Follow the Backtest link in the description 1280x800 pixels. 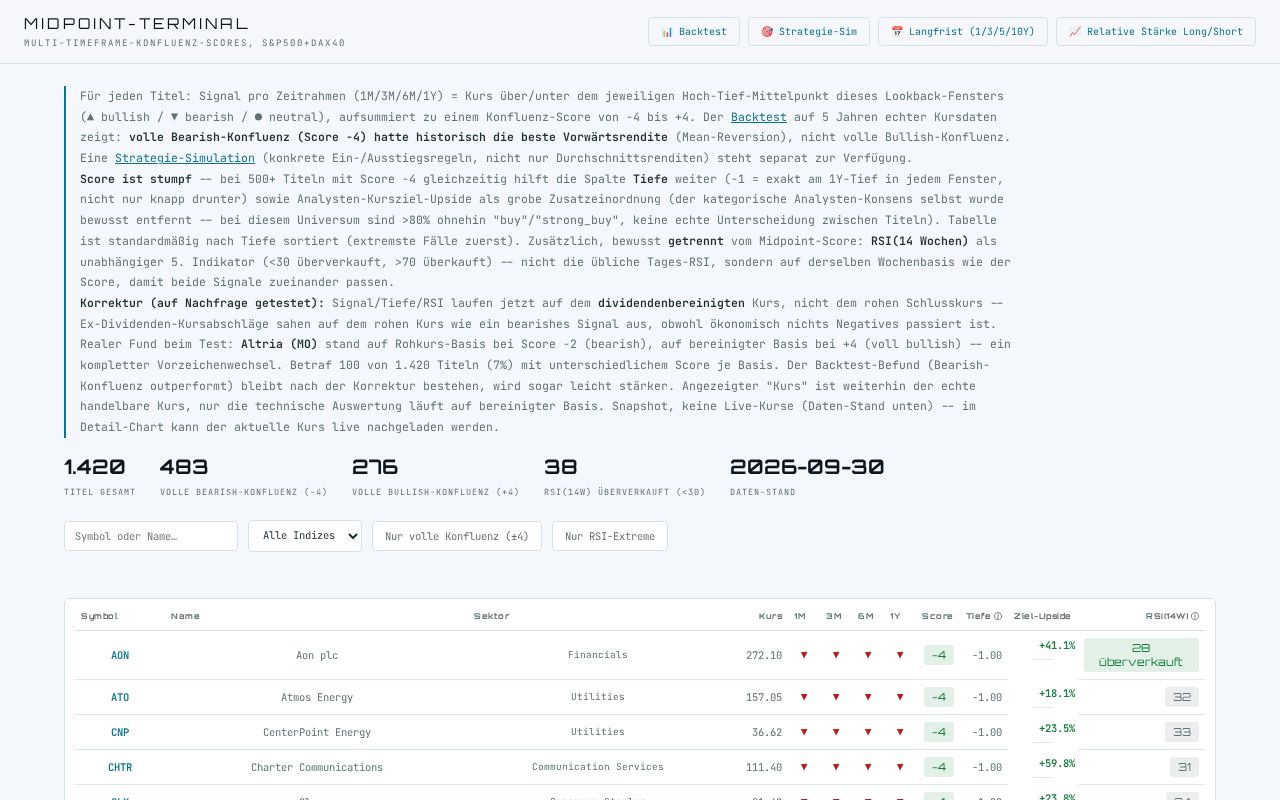758,117
